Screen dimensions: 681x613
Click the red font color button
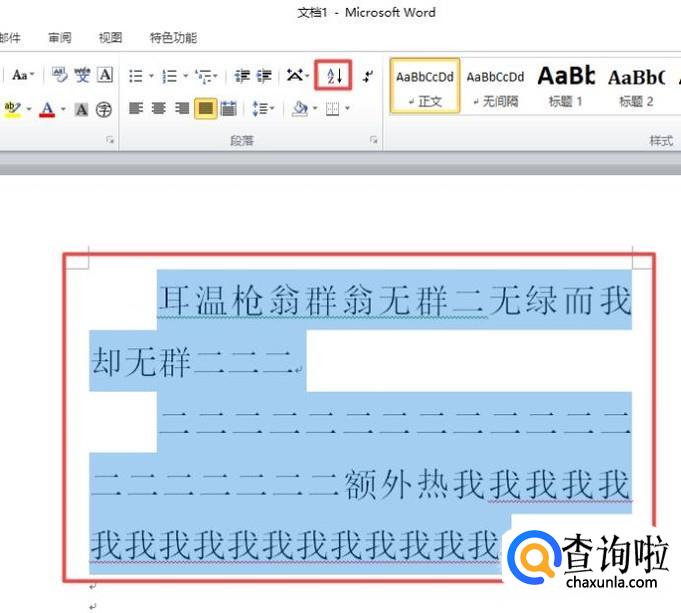[46, 109]
